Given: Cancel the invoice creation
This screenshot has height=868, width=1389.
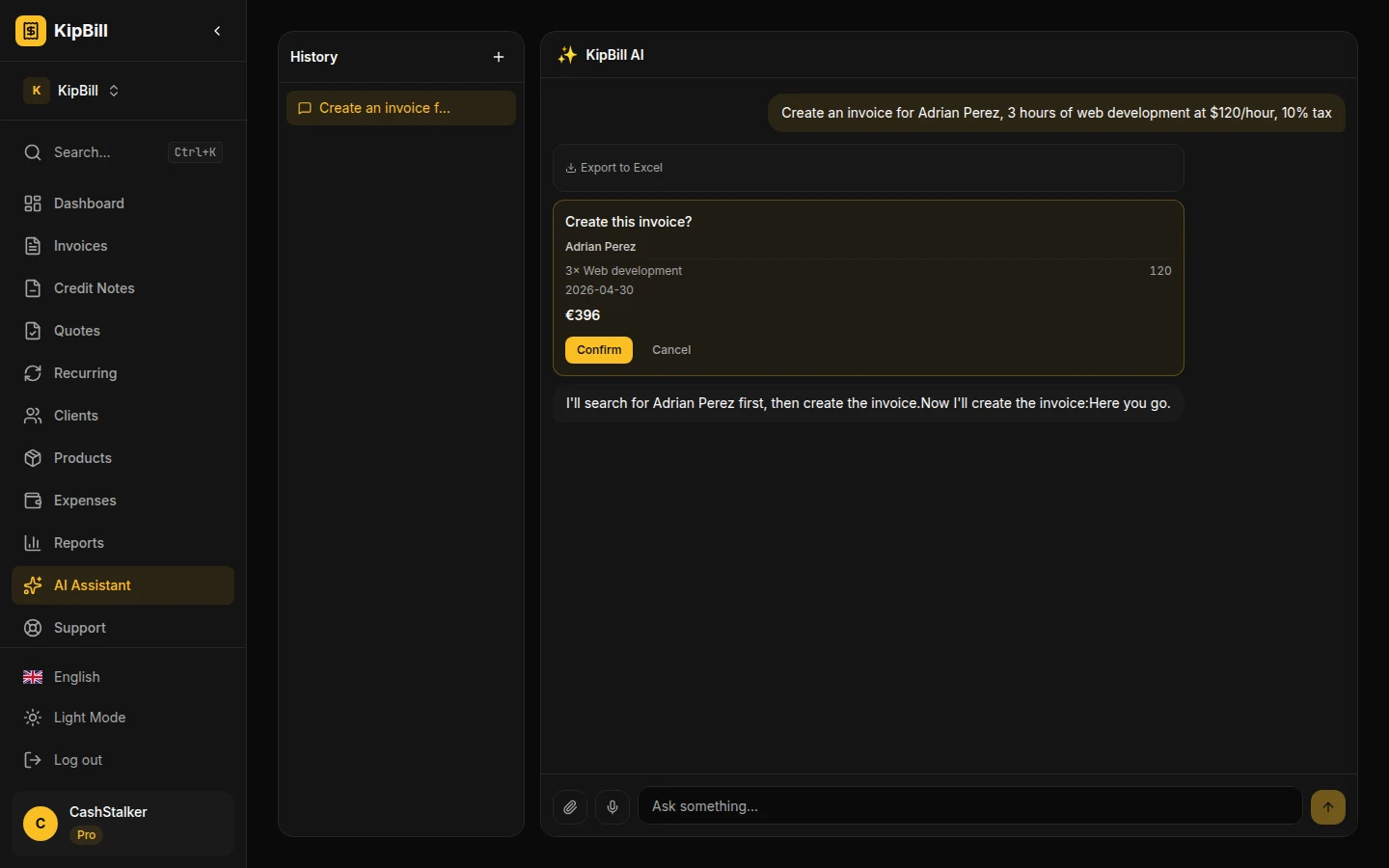Looking at the screenshot, I should click(671, 350).
